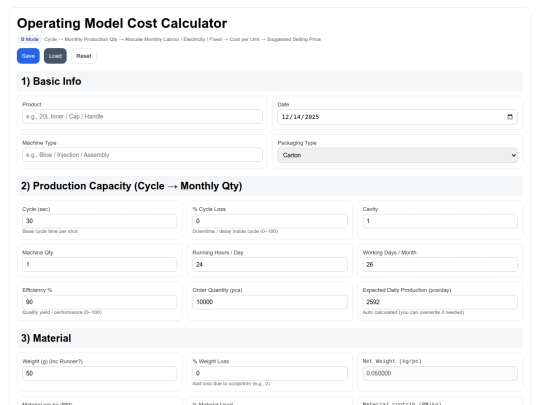Click the Weight (g) input field
540x405 pixels.
[100, 373]
